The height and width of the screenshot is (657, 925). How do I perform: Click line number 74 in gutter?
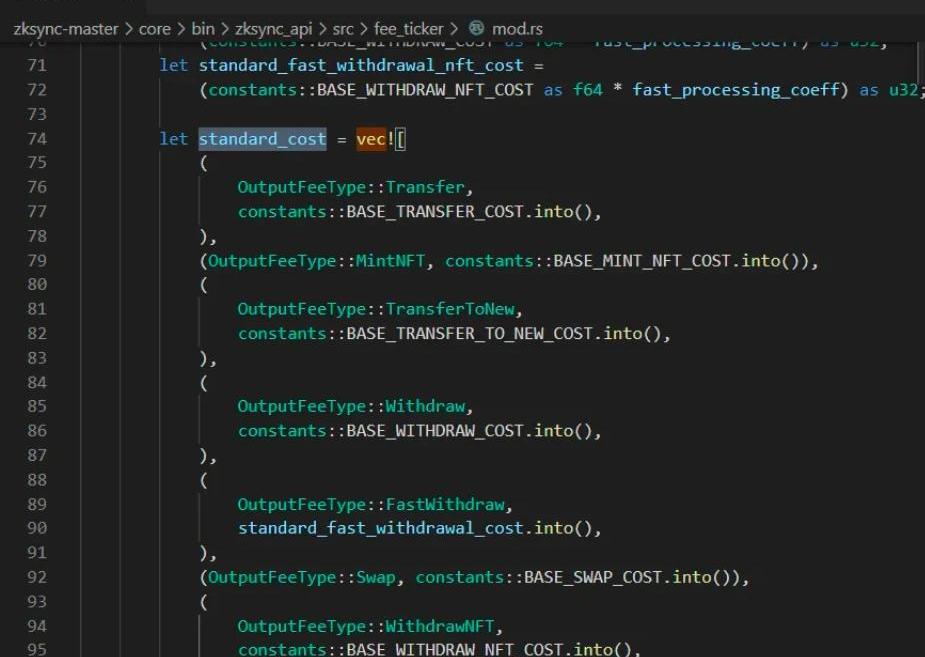[37, 139]
